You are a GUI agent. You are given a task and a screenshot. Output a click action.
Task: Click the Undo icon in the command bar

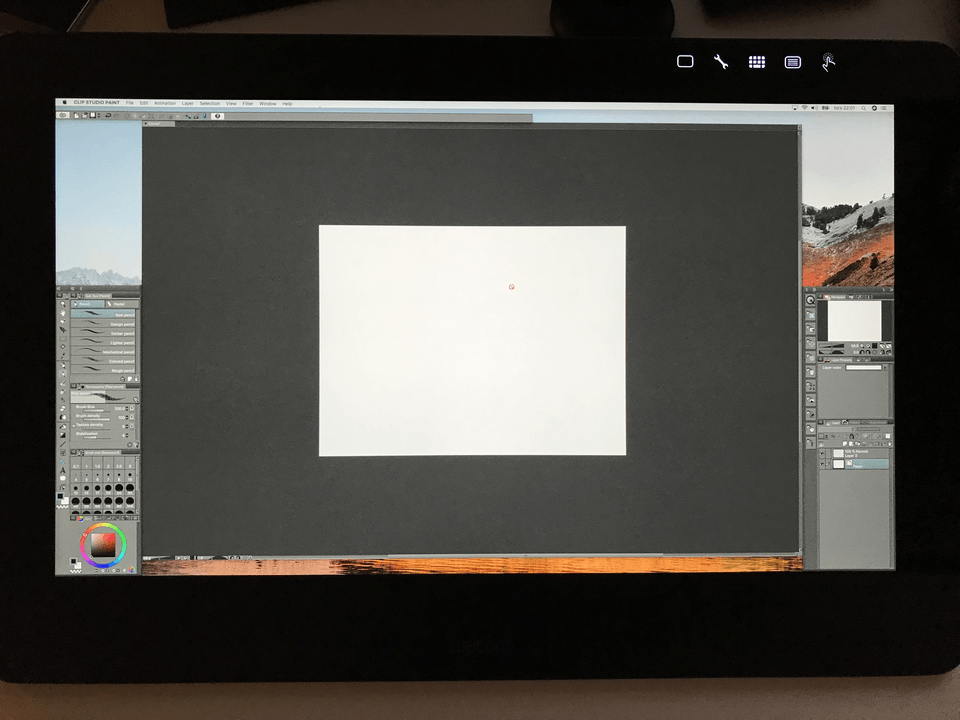(107, 117)
